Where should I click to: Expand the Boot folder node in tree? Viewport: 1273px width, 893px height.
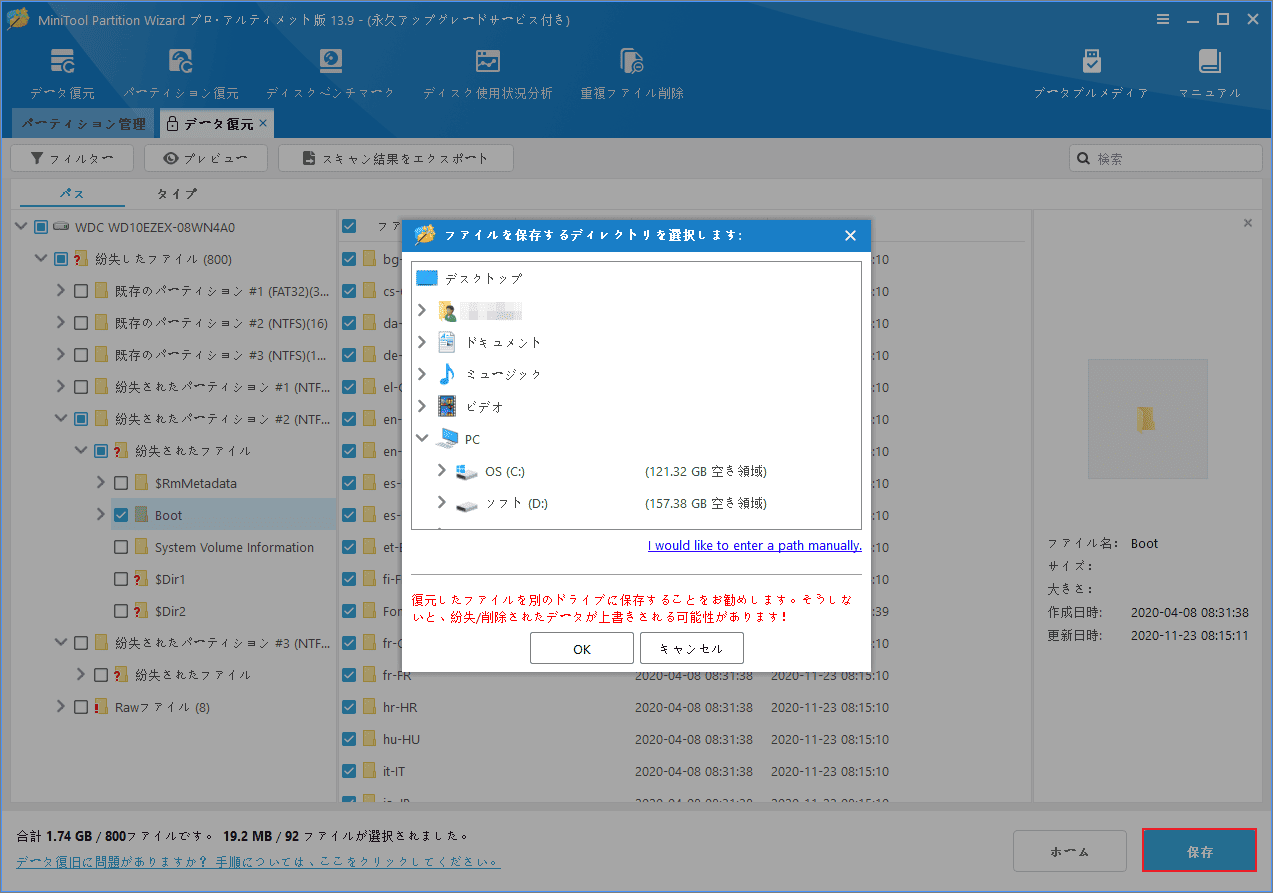pos(100,515)
